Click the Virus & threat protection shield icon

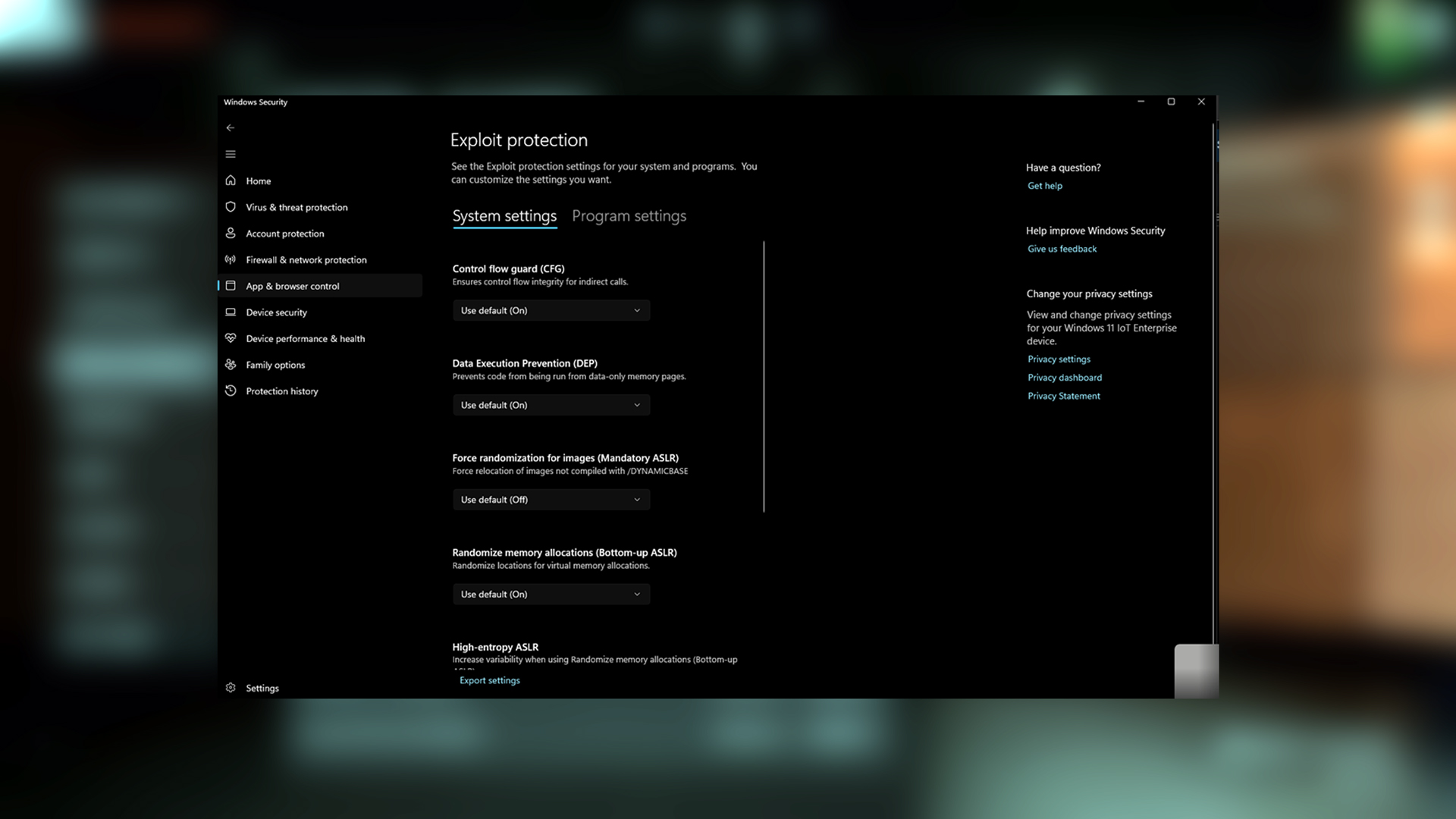(x=231, y=207)
